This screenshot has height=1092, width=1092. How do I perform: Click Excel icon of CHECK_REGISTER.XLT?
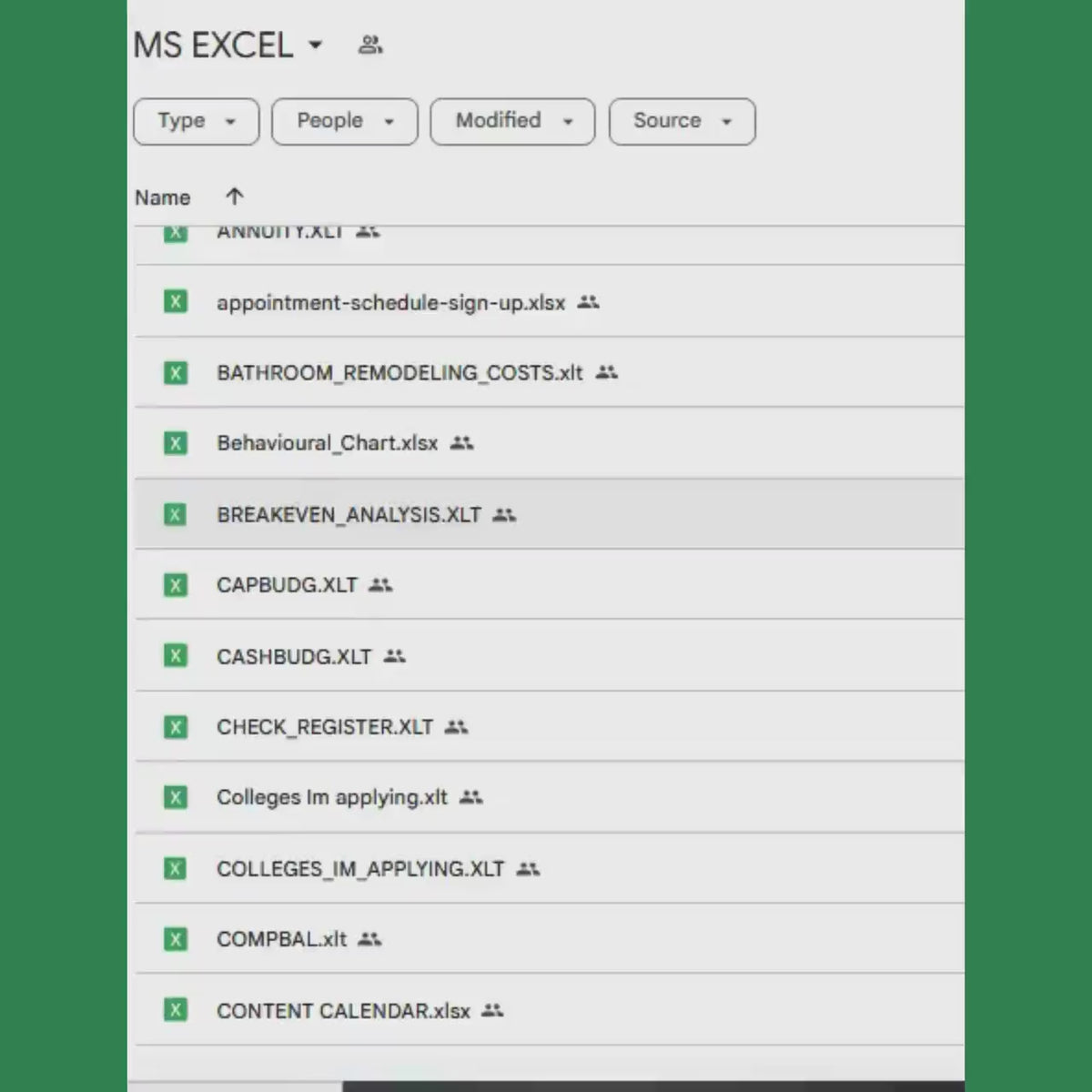pos(176,726)
